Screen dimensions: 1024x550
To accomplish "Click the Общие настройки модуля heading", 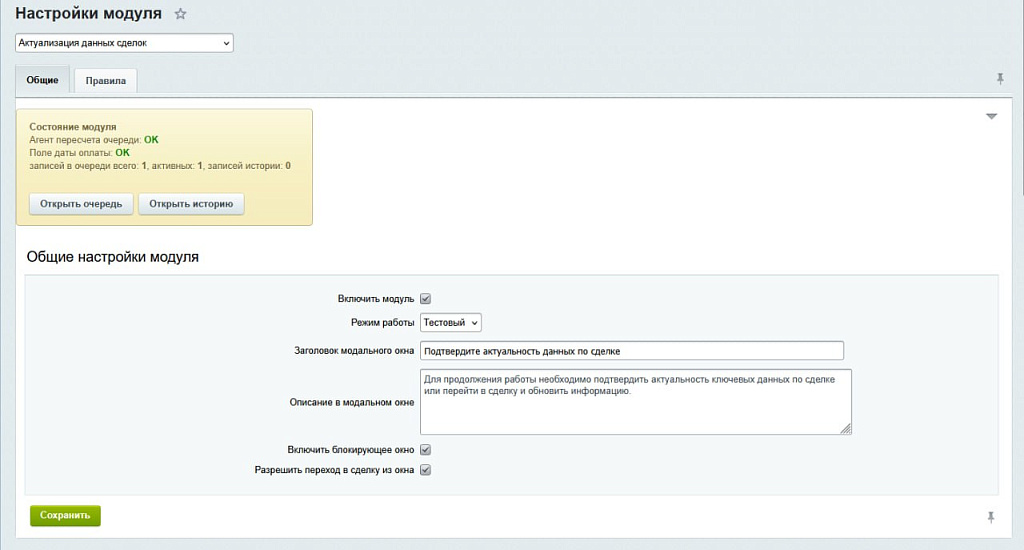I will tap(112, 257).
